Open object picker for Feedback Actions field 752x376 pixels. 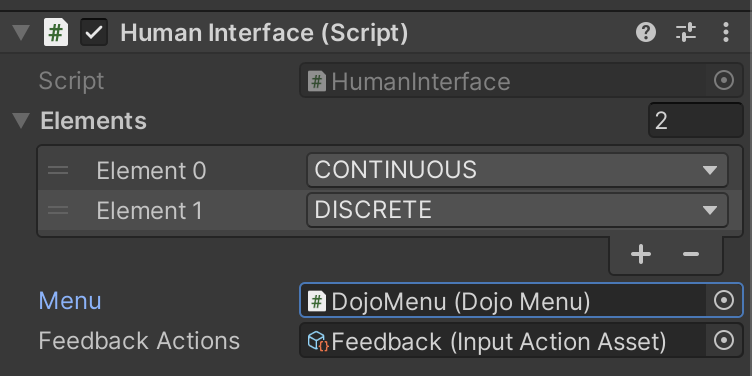pos(724,341)
